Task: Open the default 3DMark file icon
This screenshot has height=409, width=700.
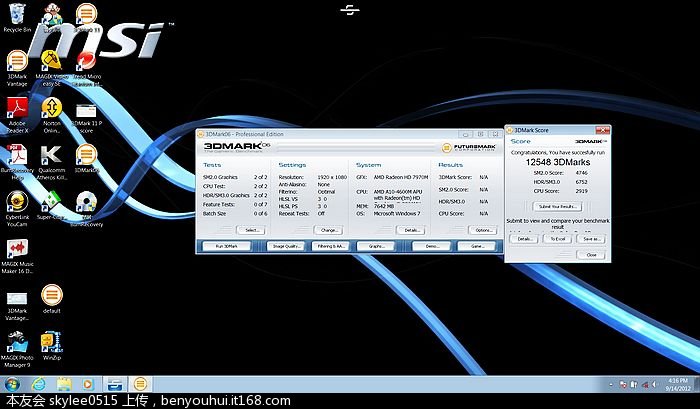Action: click(x=51, y=299)
